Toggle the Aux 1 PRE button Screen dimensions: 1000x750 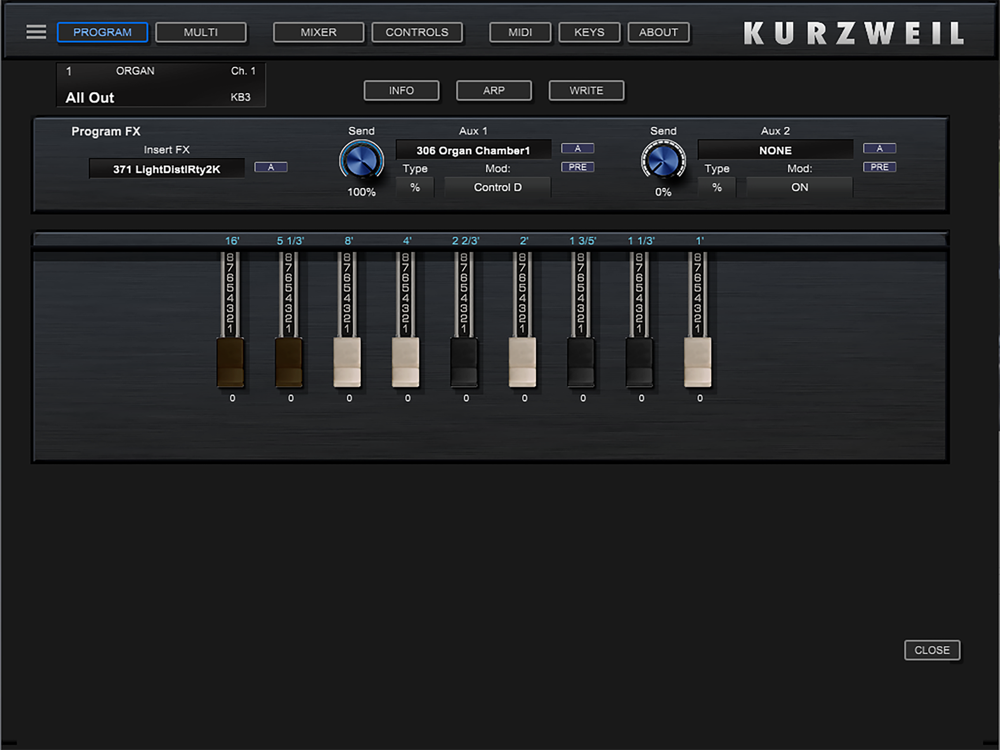577,167
